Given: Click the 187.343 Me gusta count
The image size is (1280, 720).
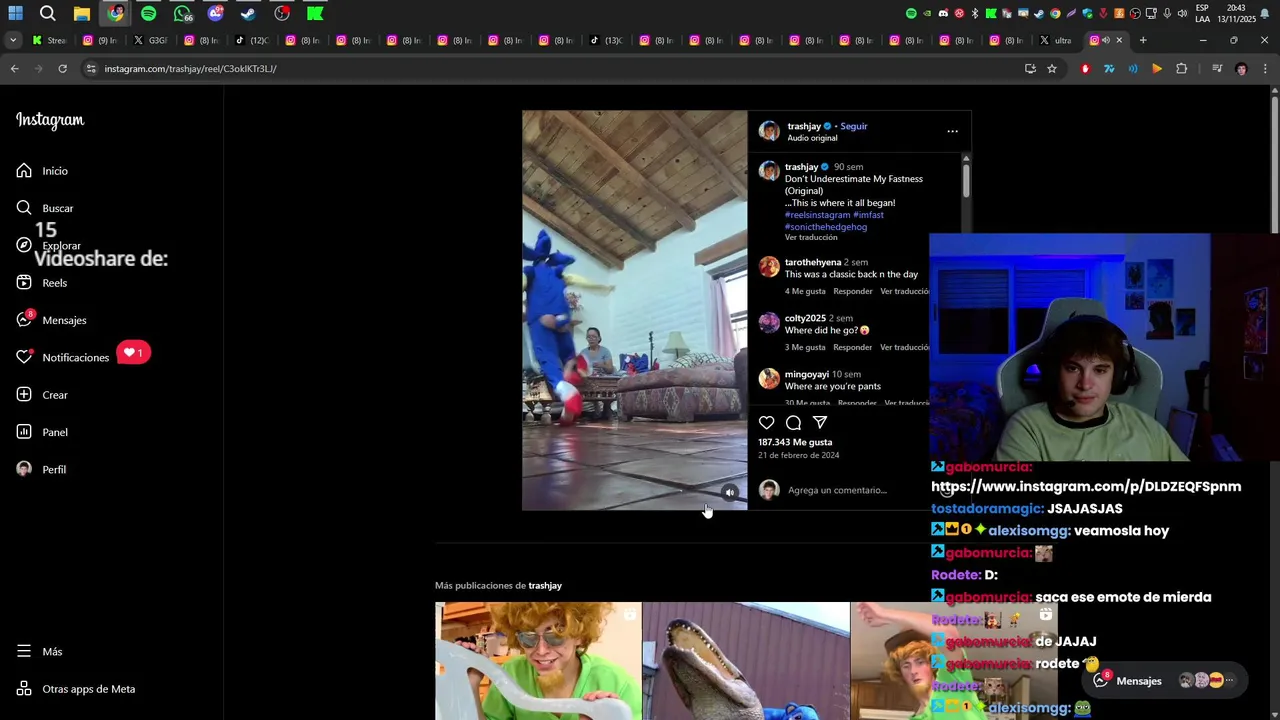Looking at the screenshot, I should coord(795,442).
